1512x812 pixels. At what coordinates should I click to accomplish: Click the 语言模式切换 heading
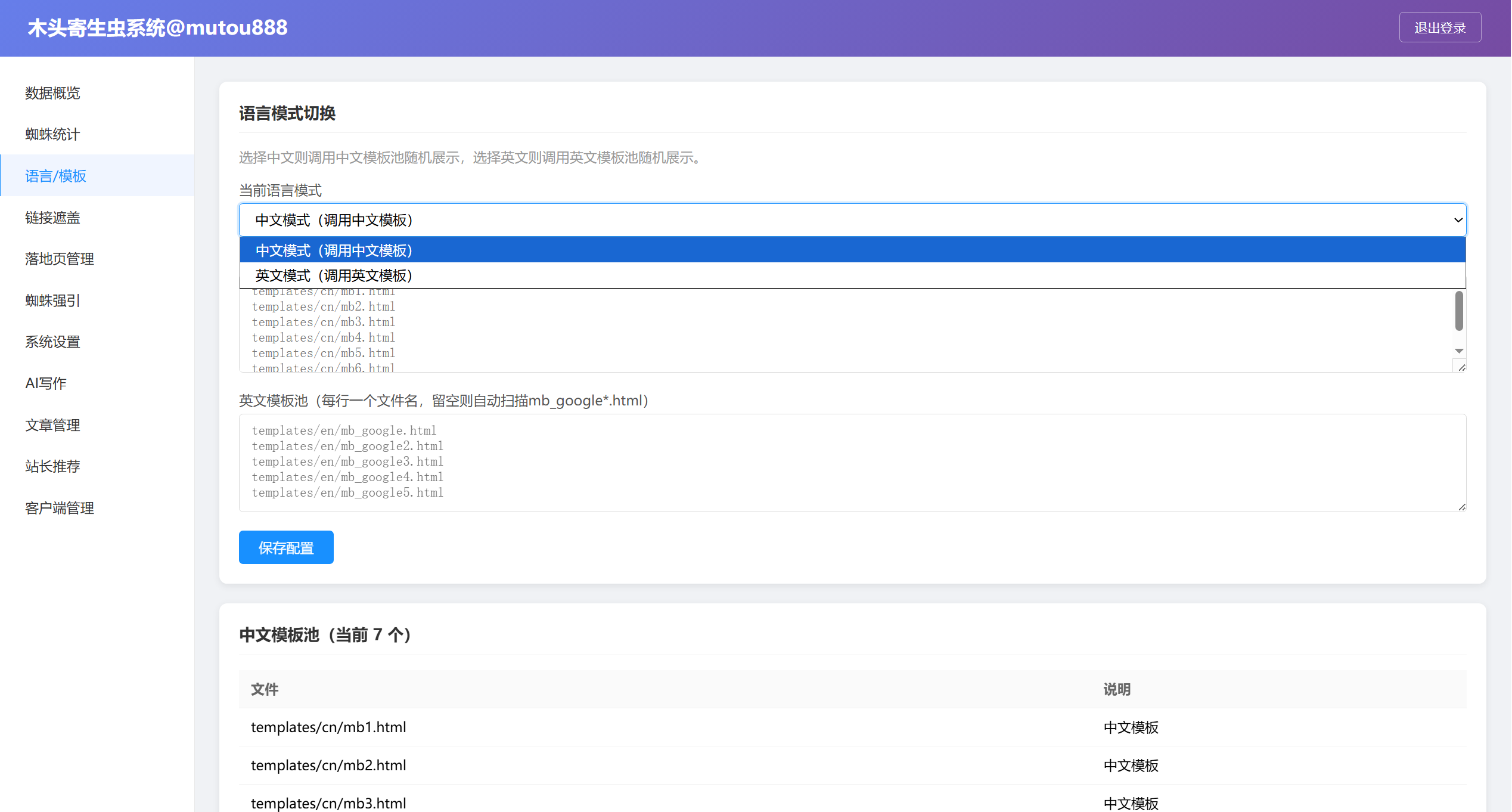click(x=287, y=113)
